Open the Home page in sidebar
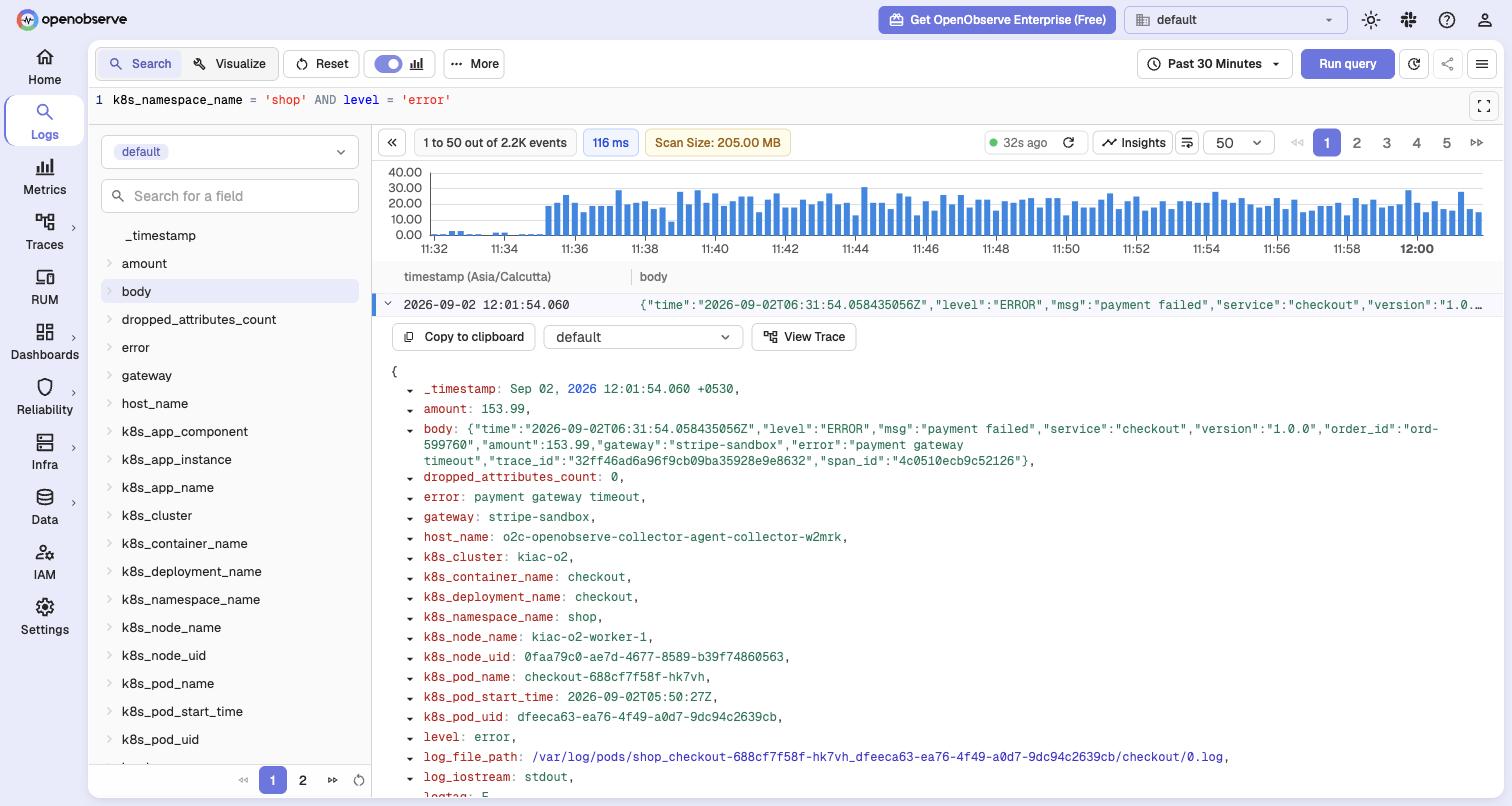The height and width of the screenshot is (806, 1512). coord(44,67)
